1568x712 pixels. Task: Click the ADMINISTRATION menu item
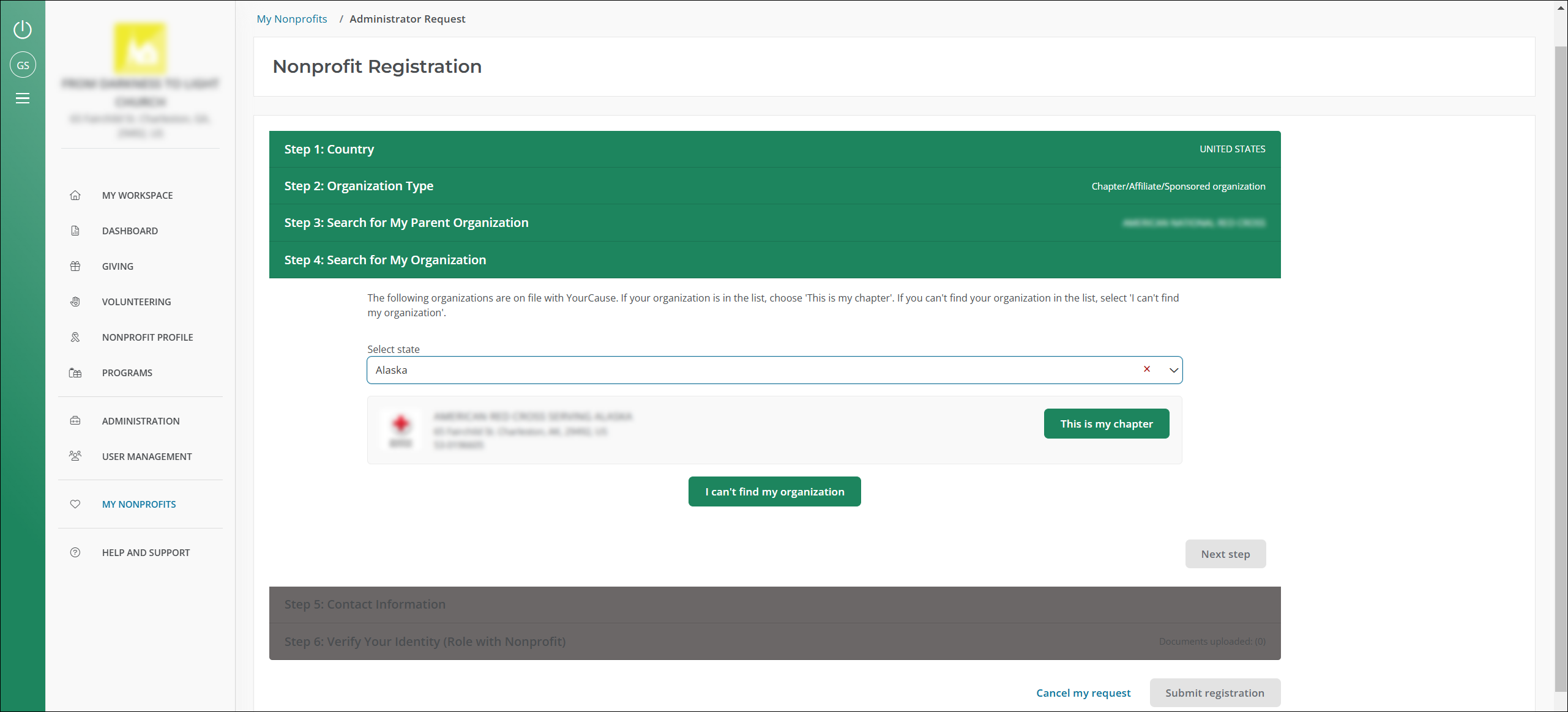141,421
